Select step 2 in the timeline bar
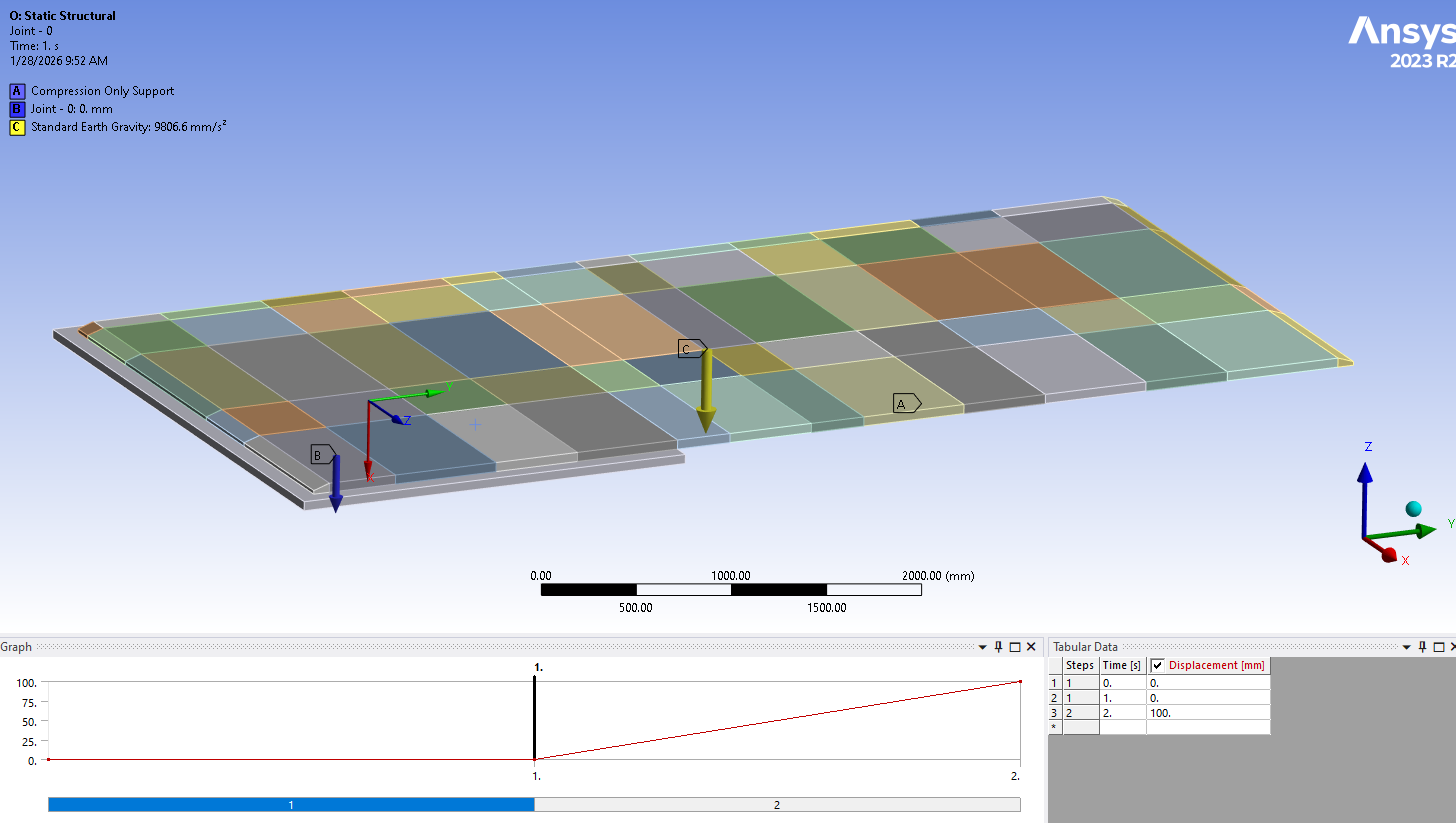The image size is (1456, 823). pyautogui.click(x=777, y=804)
